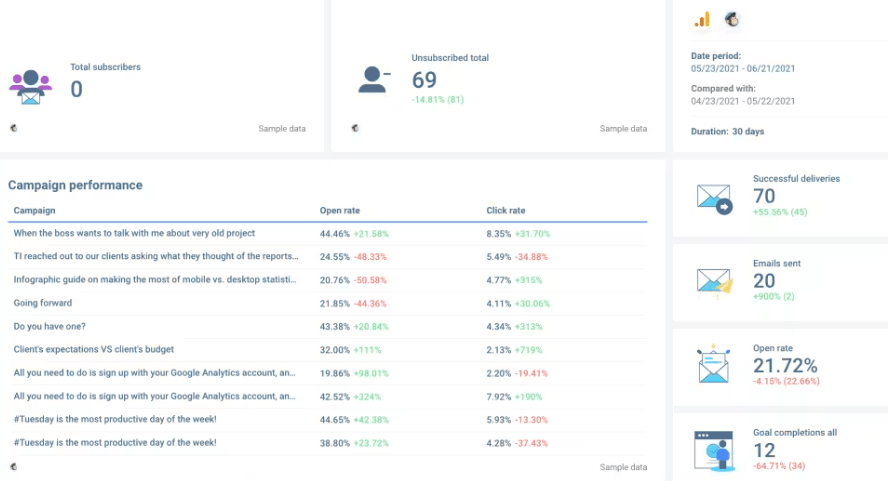The height and width of the screenshot is (481, 888).
Task: Click date period 05/23/2021 - 06/21/2021
Action: [x=743, y=69]
